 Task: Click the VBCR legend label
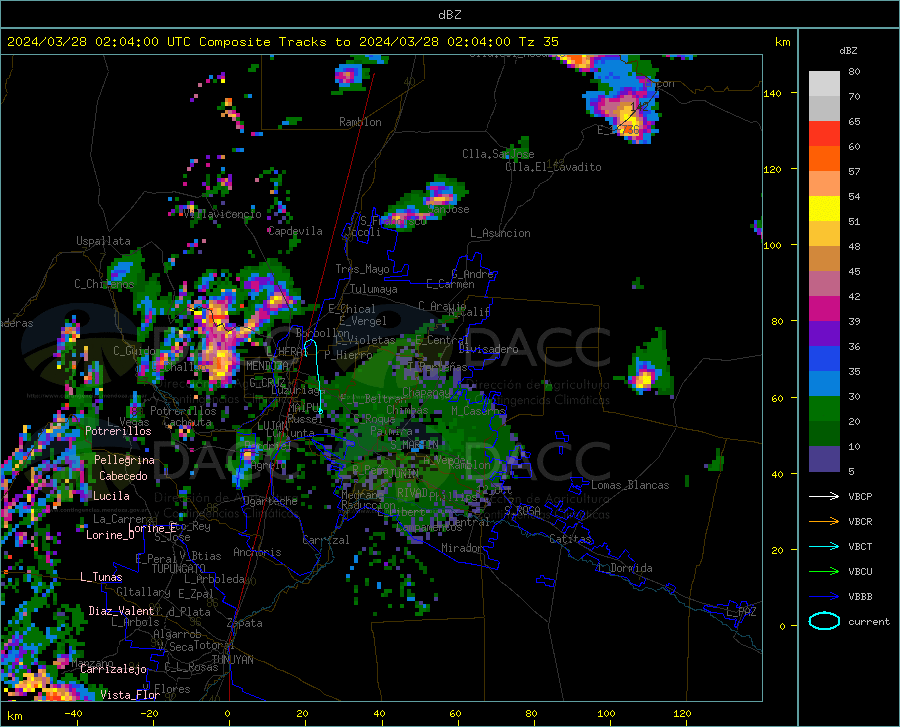[x=860, y=522]
